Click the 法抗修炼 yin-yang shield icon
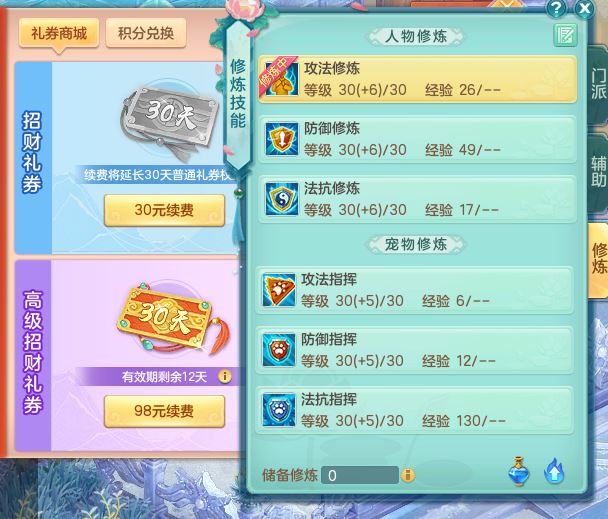 click(282, 199)
